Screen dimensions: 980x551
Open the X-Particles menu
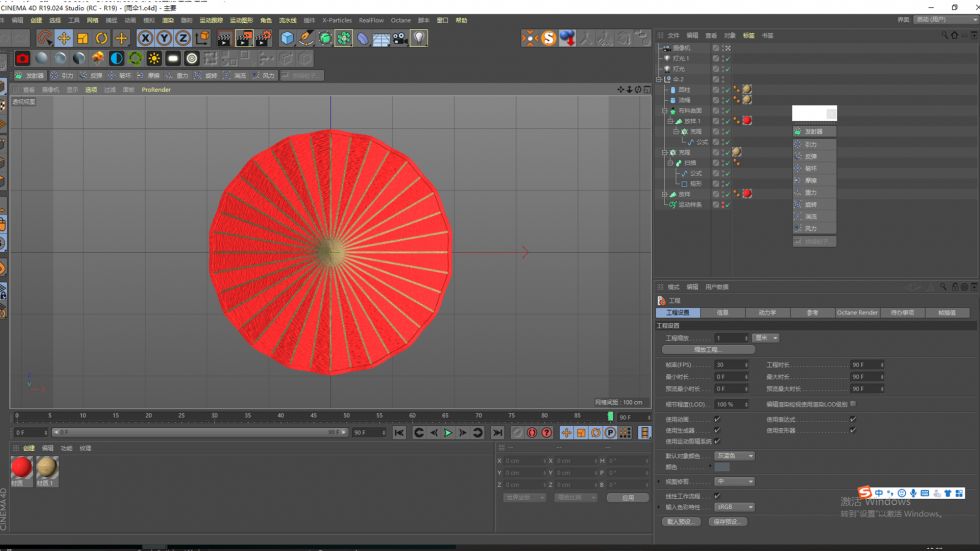point(336,20)
